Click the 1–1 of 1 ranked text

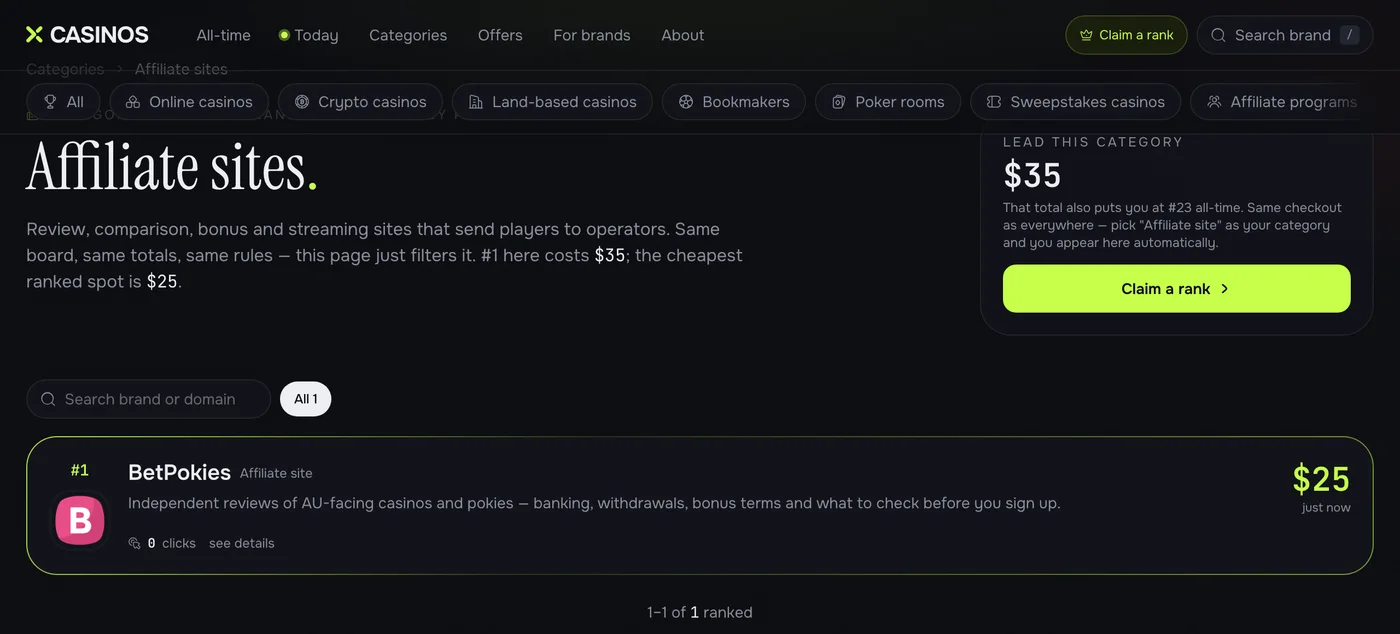[699, 612]
